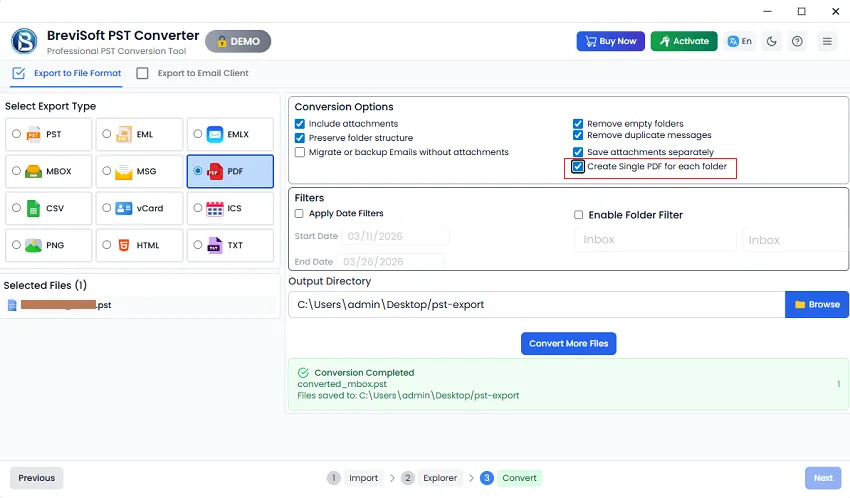Click the 'Files saved to' path text
Viewport: 850px width, 498px height.
tap(408, 396)
